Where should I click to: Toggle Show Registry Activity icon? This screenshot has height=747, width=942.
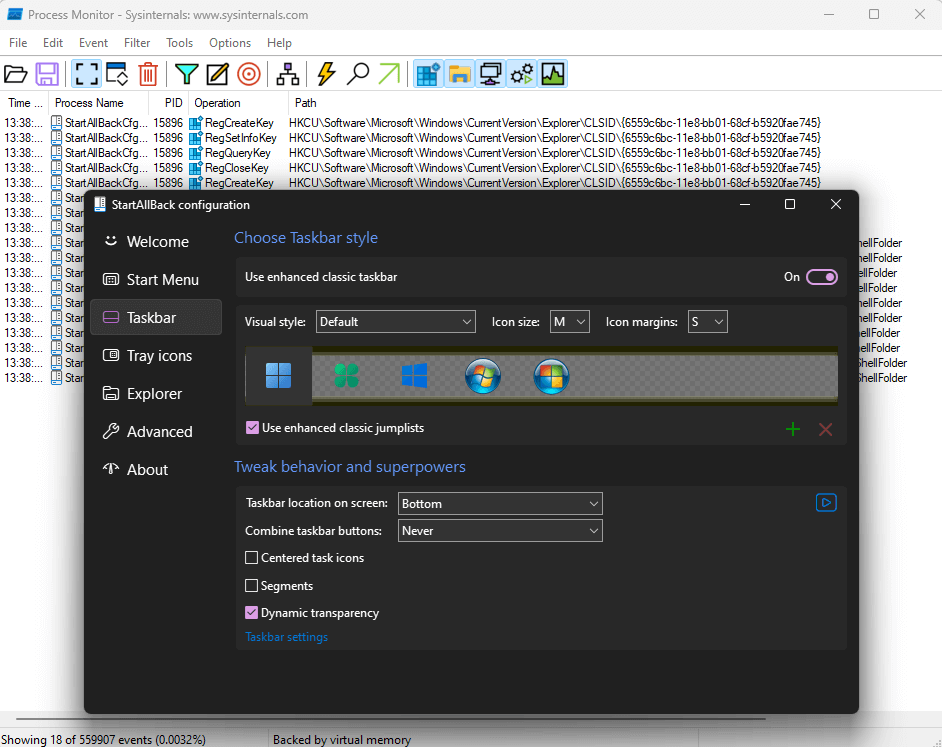428,75
